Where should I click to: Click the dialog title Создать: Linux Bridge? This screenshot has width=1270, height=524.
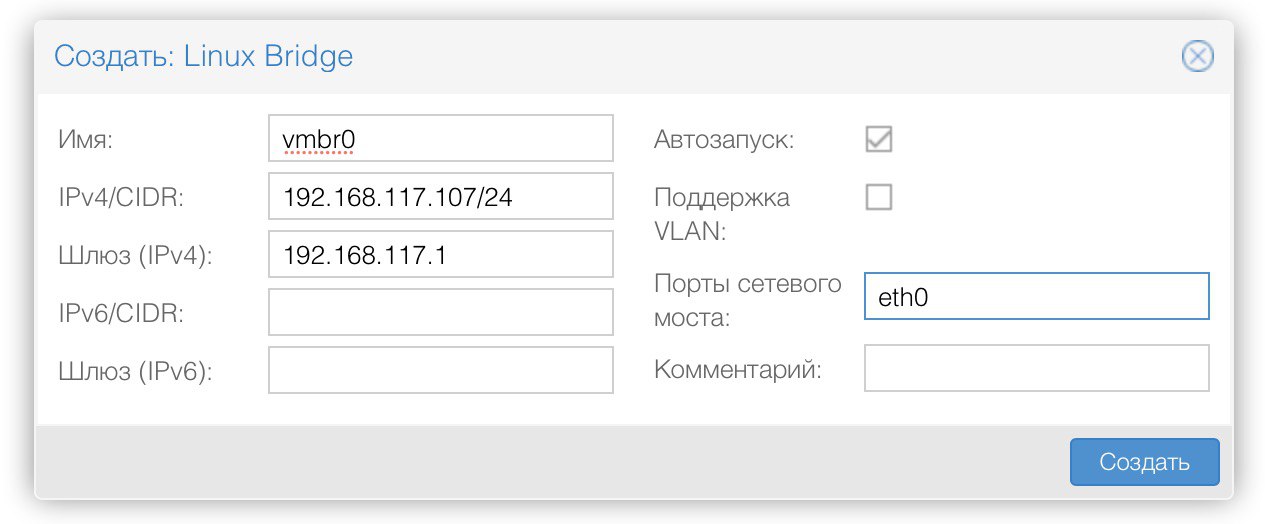tap(203, 56)
